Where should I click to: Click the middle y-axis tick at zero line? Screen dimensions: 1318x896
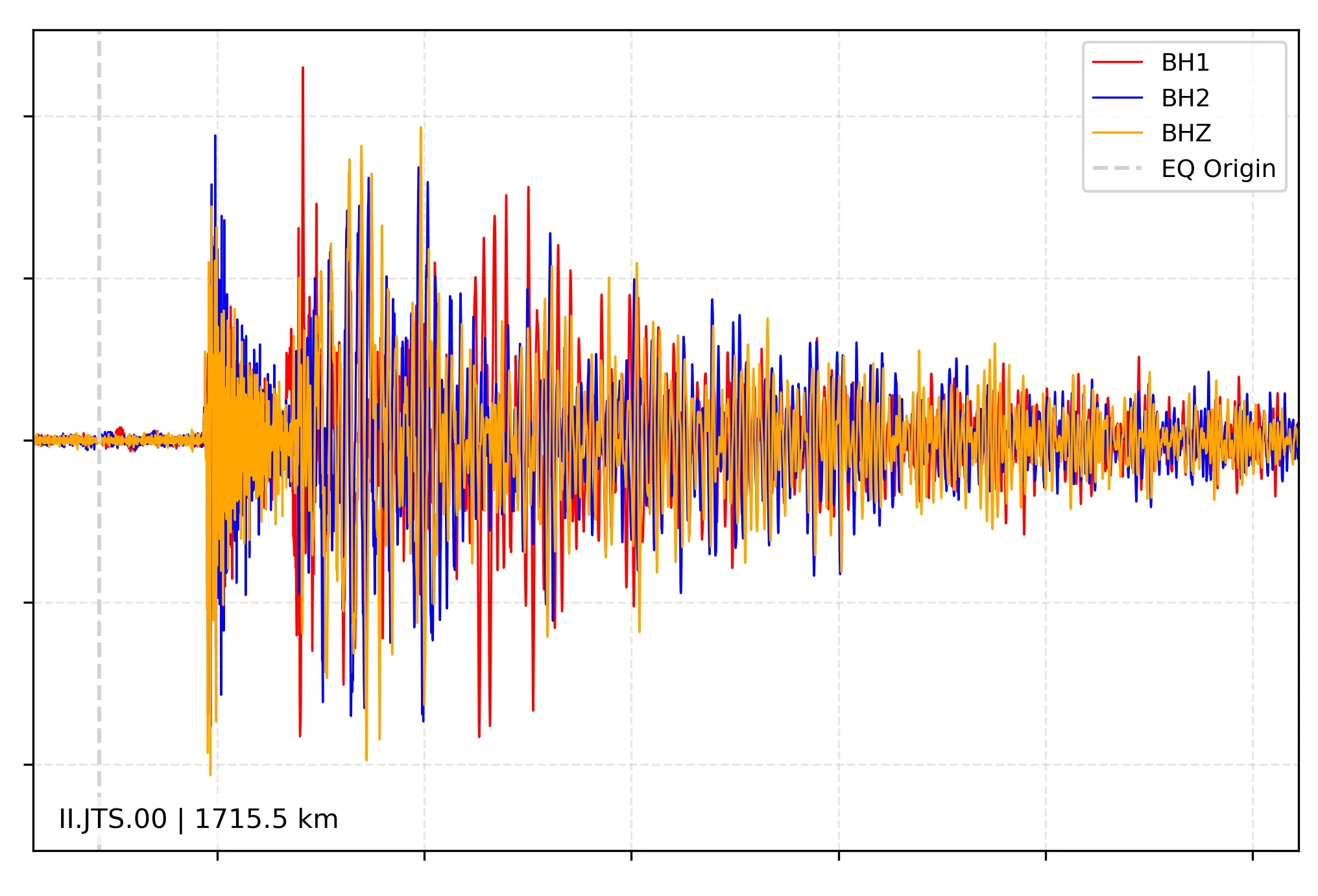29,441
